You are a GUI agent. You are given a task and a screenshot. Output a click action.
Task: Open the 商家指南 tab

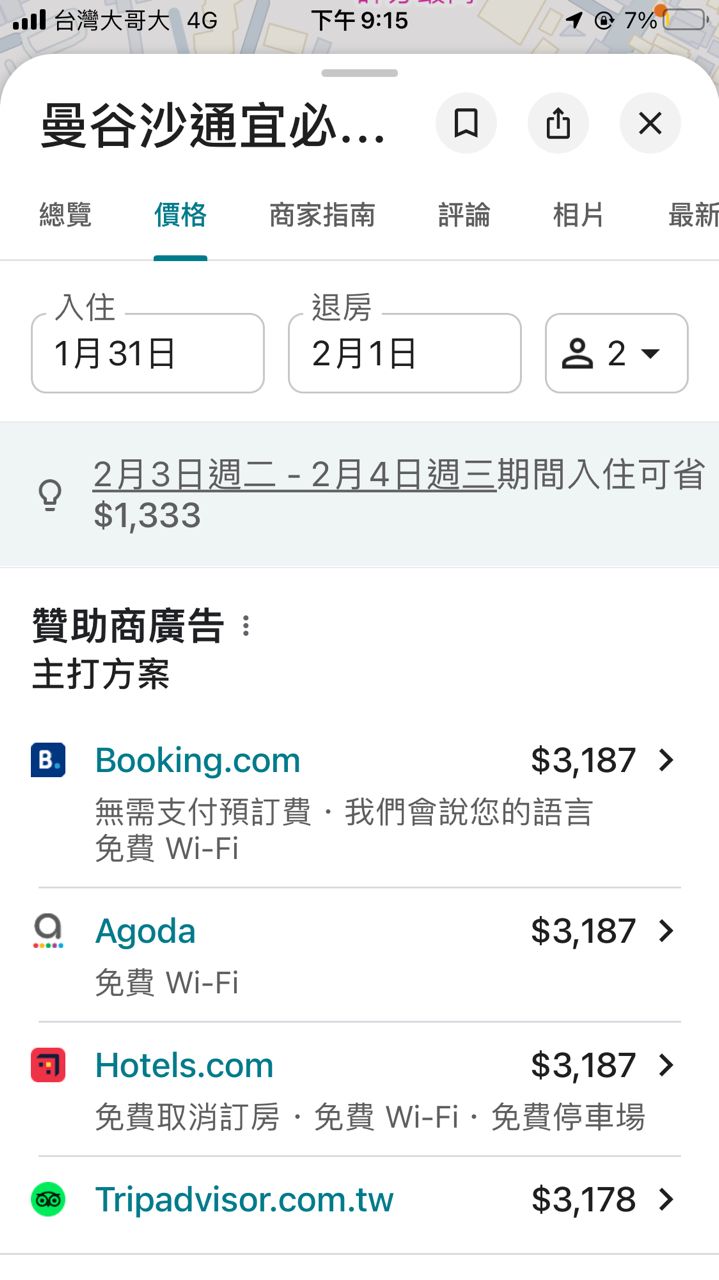click(322, 215)
